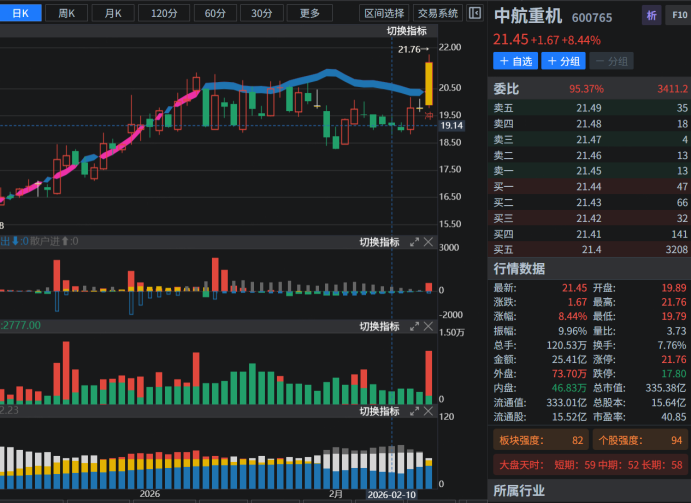Close the first sub-chart indicator panel
Image resolution: width=691 pixels, height=503 pixels.
pos(428,242)
